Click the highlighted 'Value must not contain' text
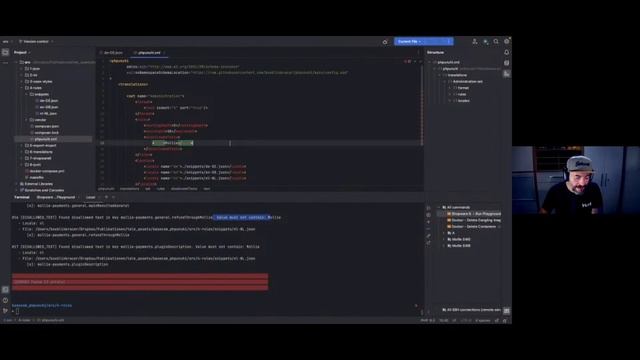The image size is (640, 360). coord(241,218)
